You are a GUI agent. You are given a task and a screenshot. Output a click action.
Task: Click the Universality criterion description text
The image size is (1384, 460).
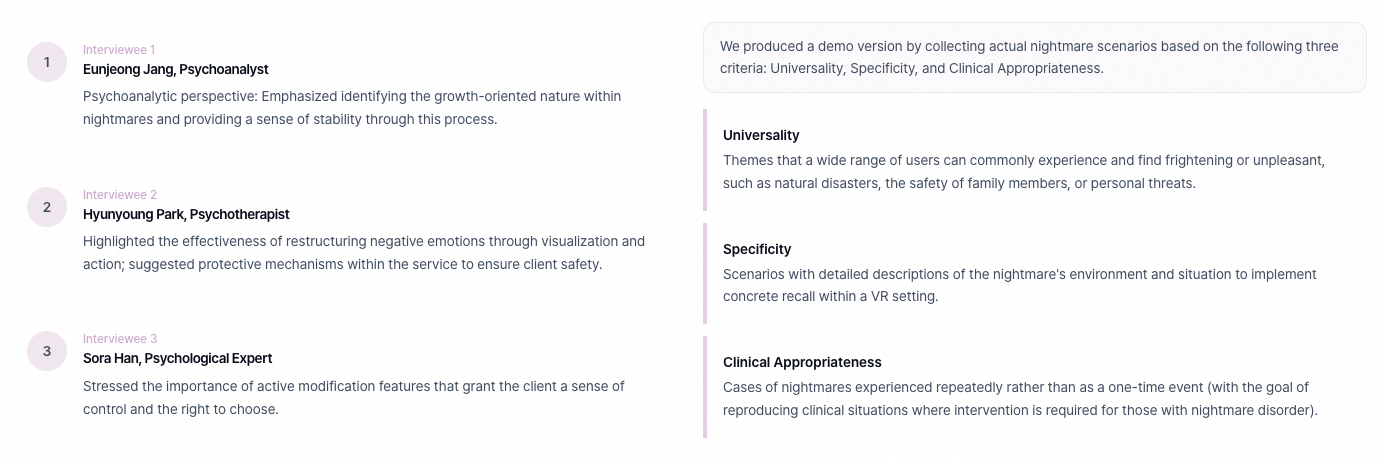click(1023, 172)
